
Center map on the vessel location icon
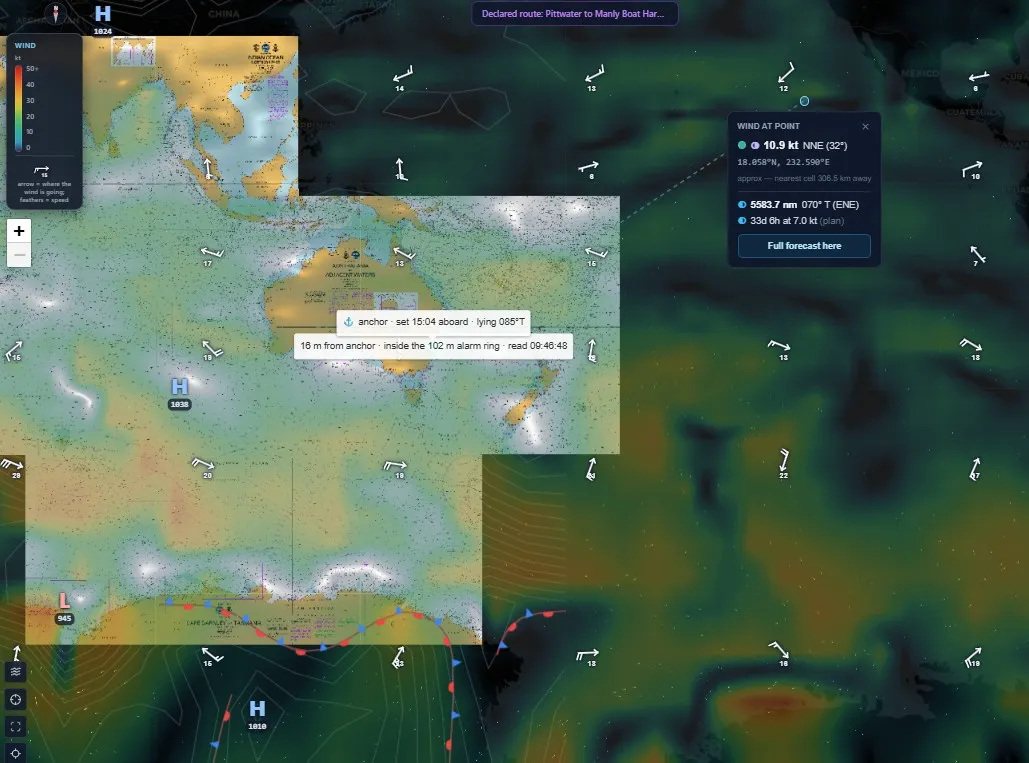(16, 753)
